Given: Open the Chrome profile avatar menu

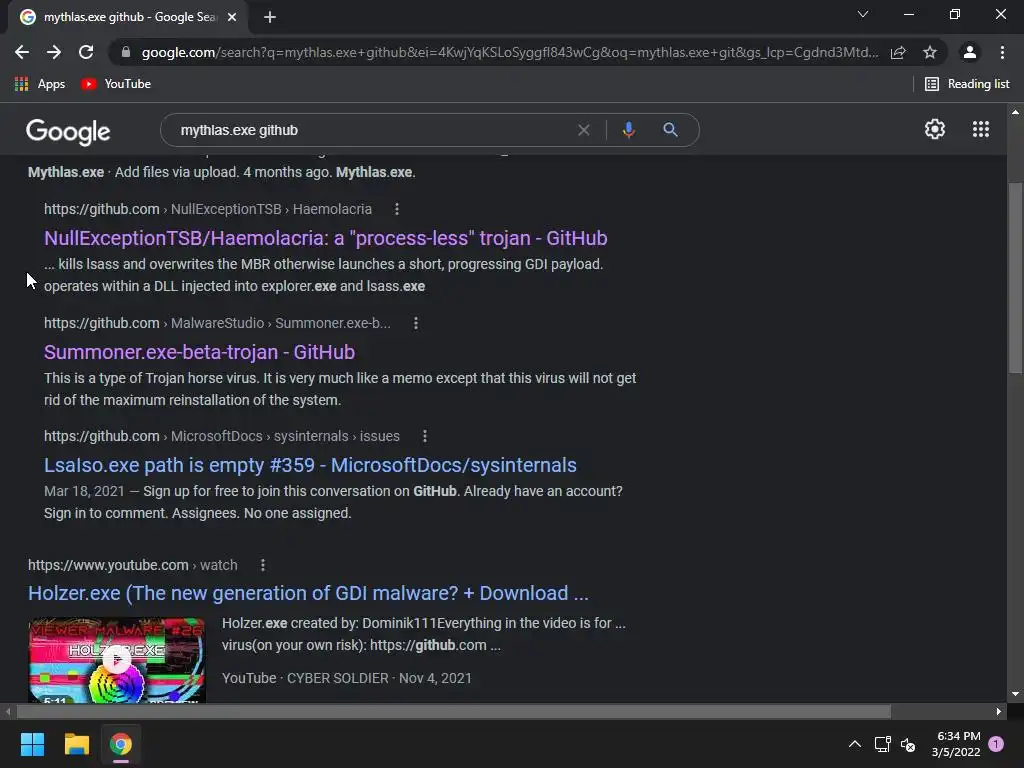Looking at the screenshot, I should point(970,52).
